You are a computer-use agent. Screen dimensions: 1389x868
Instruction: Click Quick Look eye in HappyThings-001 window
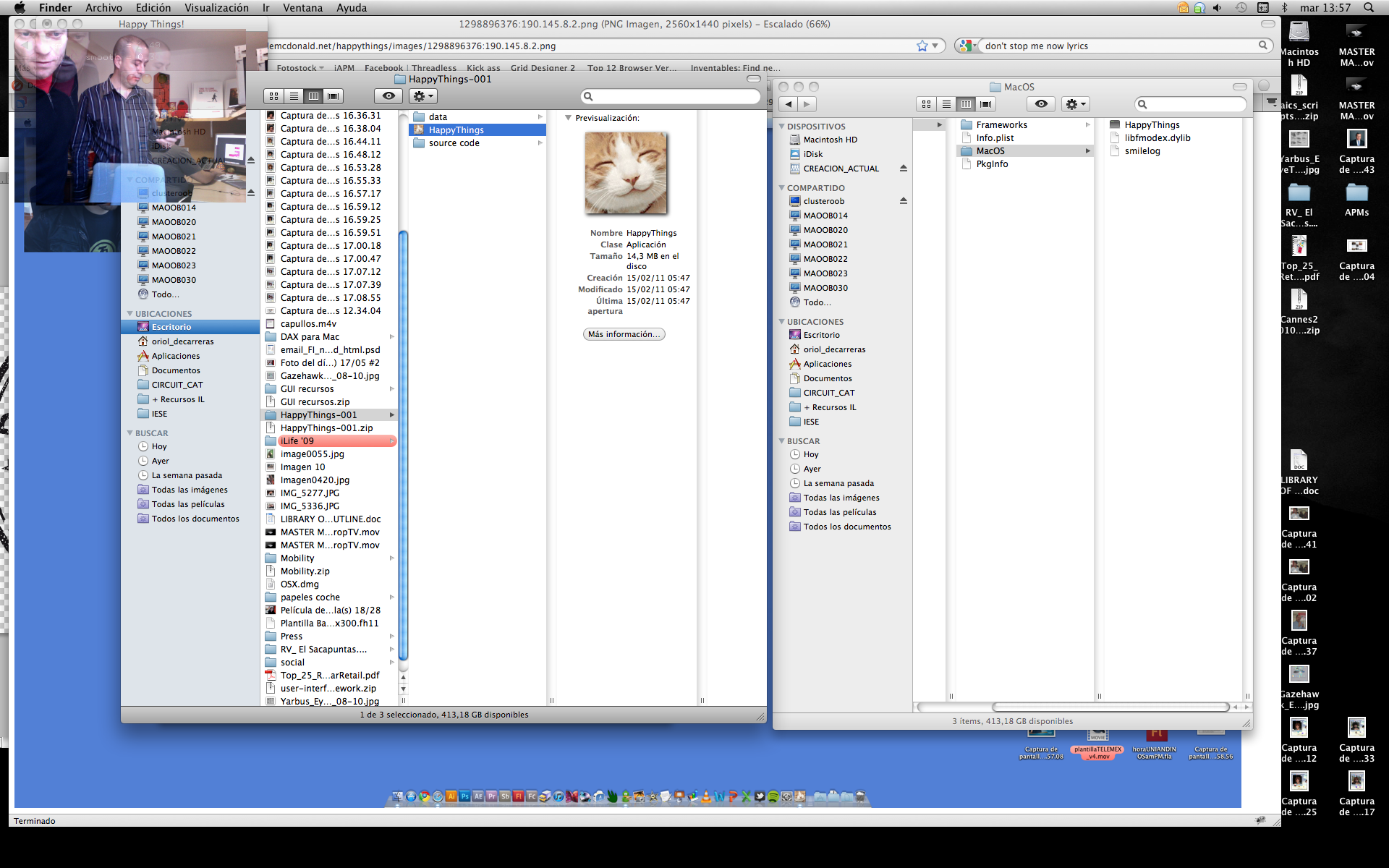click(x=388, y=96)
